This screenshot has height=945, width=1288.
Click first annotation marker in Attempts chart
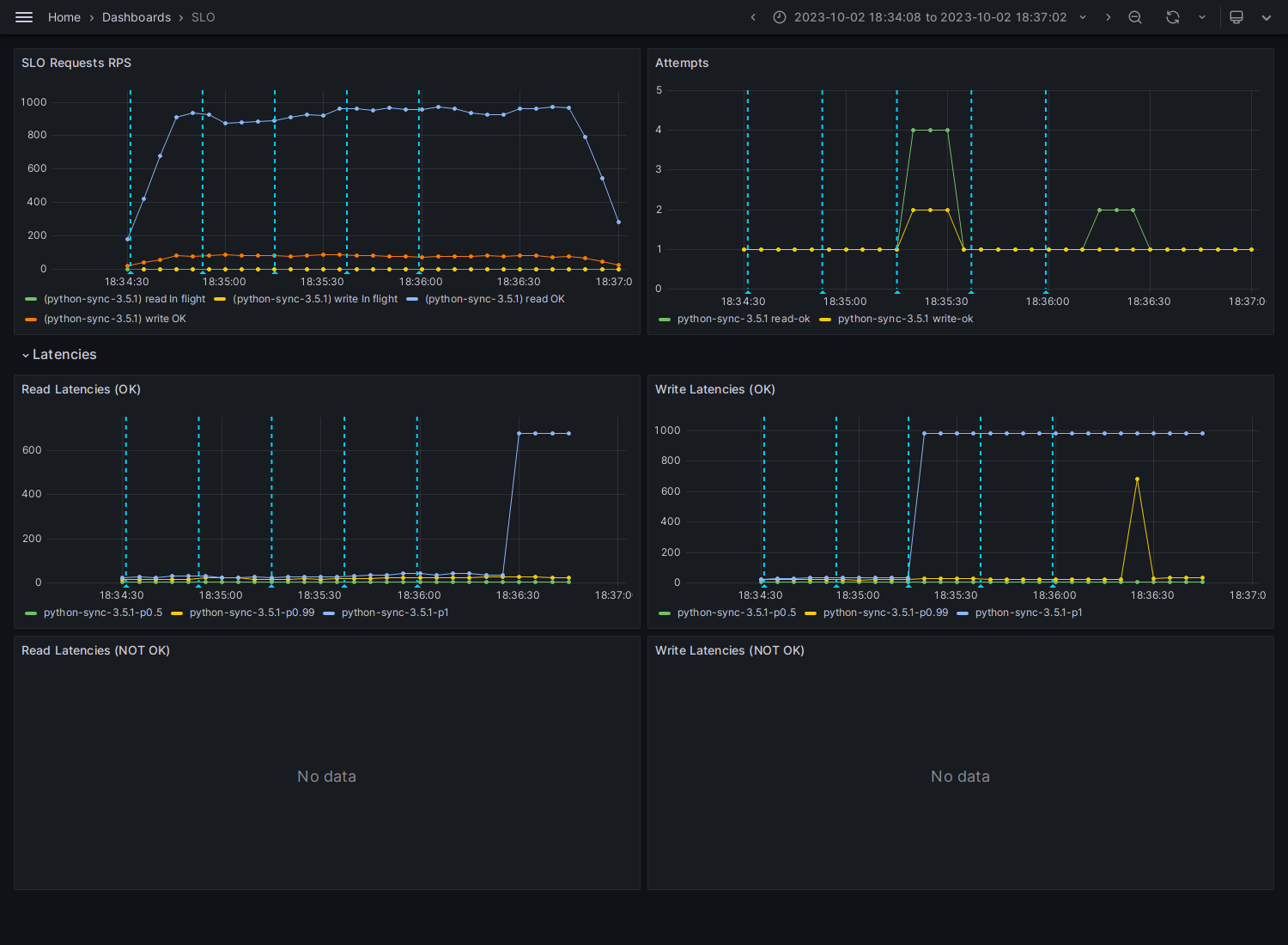pyautogui.click(x=748, y=292)
